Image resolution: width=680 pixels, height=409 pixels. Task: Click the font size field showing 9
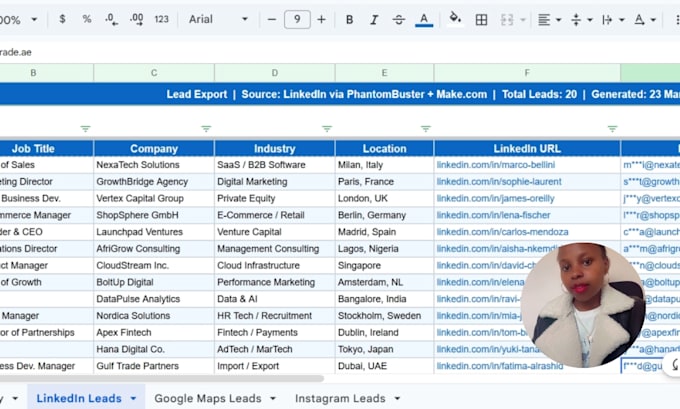(297, 20)
